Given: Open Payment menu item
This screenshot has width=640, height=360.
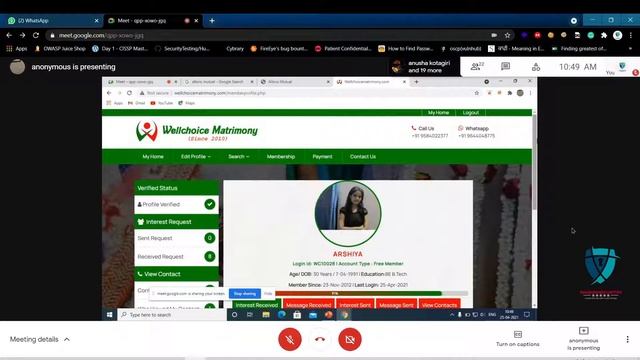Looking at the screenshot, I should 322,157.
